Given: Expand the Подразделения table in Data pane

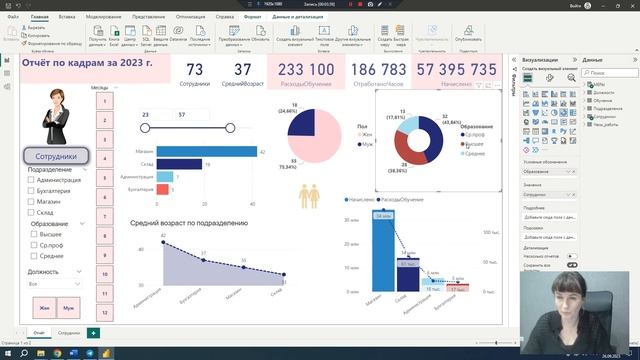Looking at the screenshot, I should (x=584, y=109).
